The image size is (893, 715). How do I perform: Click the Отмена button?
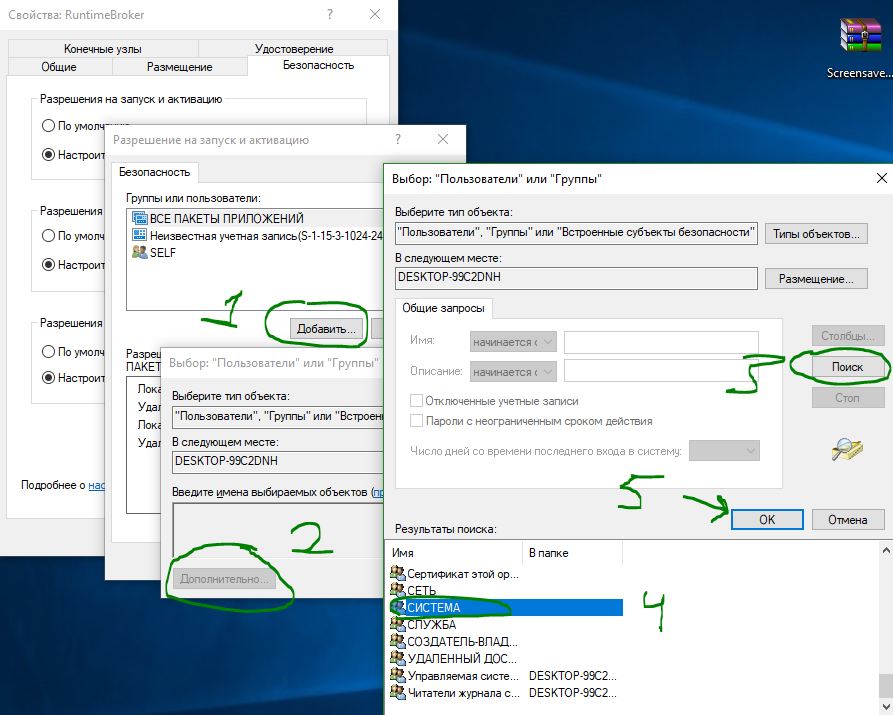point(847,520)
